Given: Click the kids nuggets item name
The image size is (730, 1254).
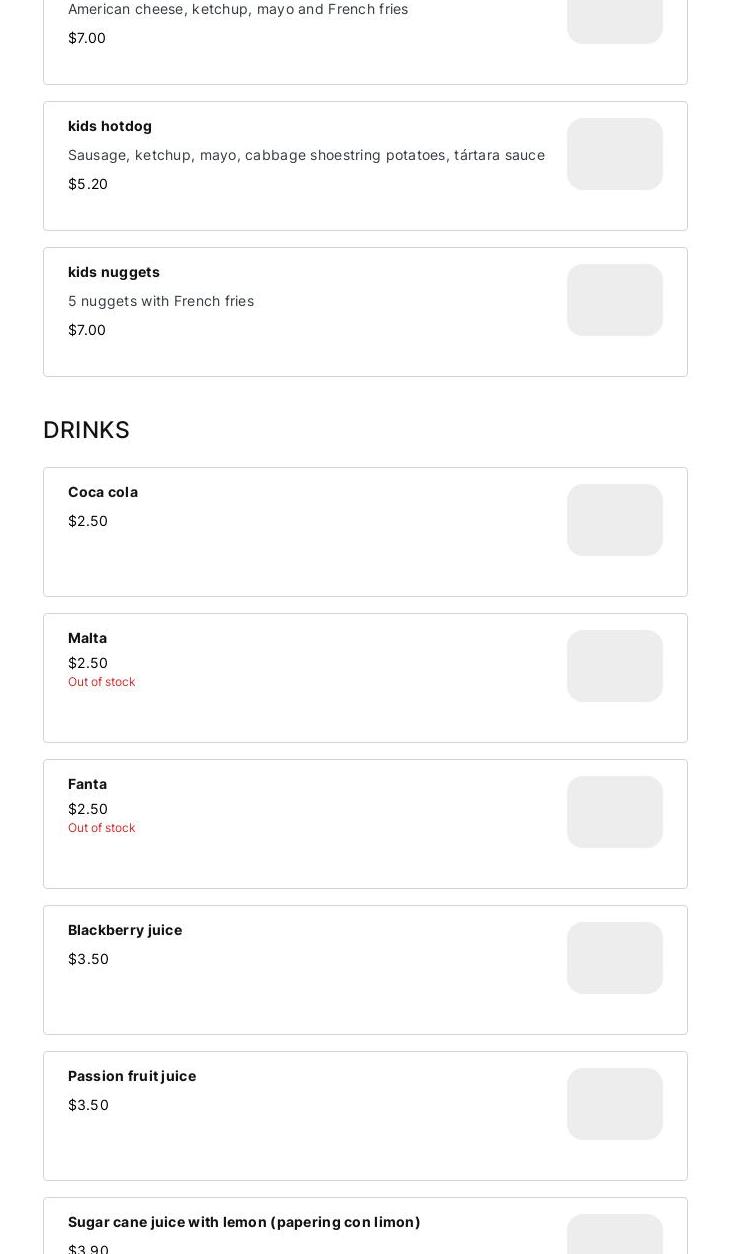Looking at the screenshot, I should 114,272.
